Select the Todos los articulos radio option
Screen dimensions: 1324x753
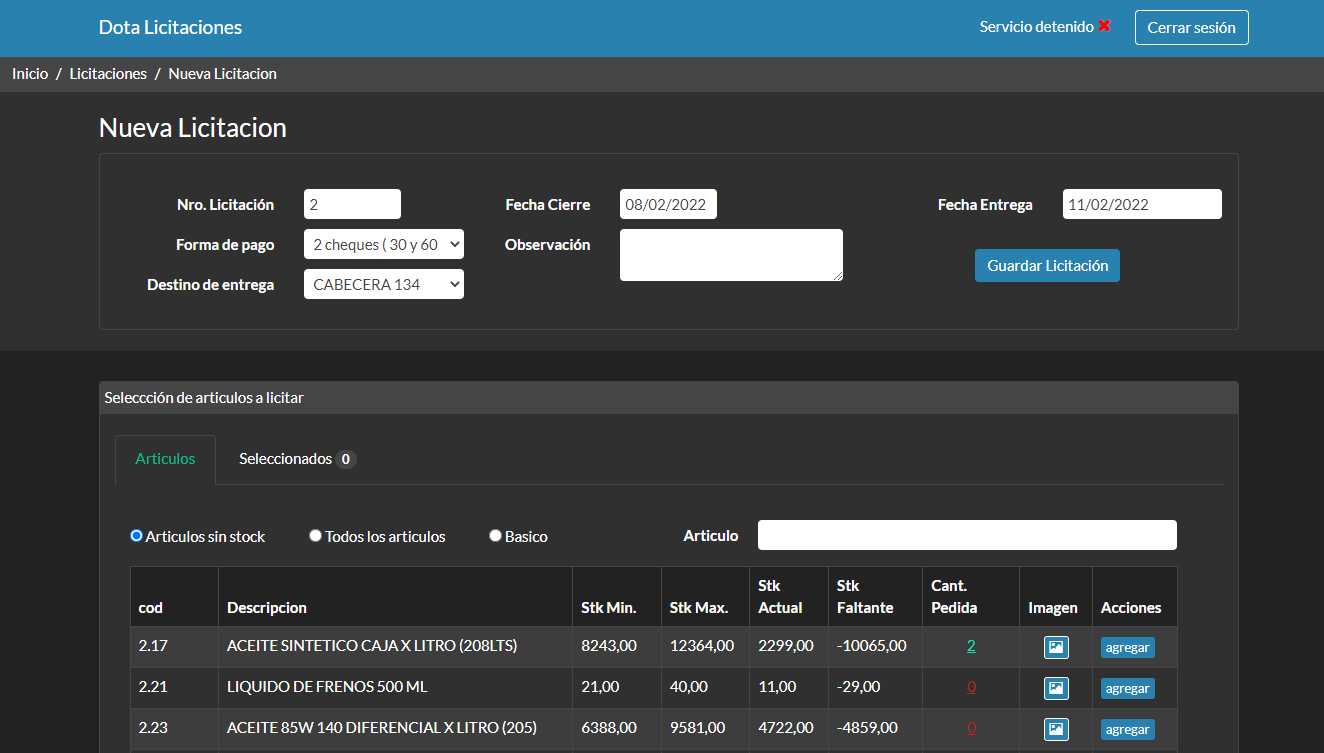[x=316, y=536]
